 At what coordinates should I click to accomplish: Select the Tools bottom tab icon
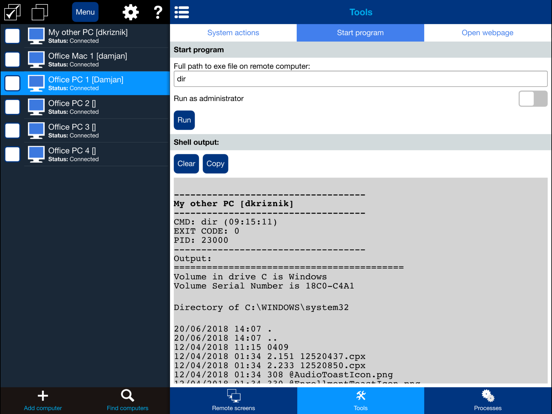pyautogui.click(x=360, y=401)
